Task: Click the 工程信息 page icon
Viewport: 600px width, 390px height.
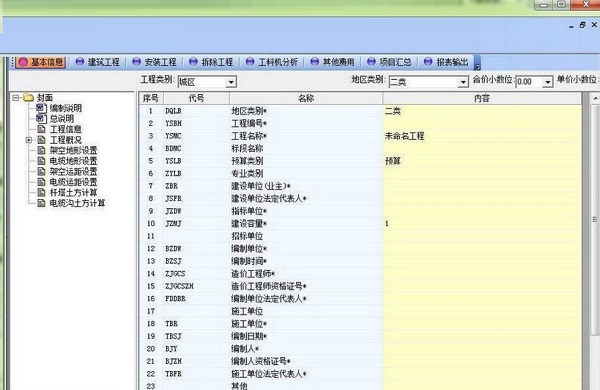Action: 41,129
